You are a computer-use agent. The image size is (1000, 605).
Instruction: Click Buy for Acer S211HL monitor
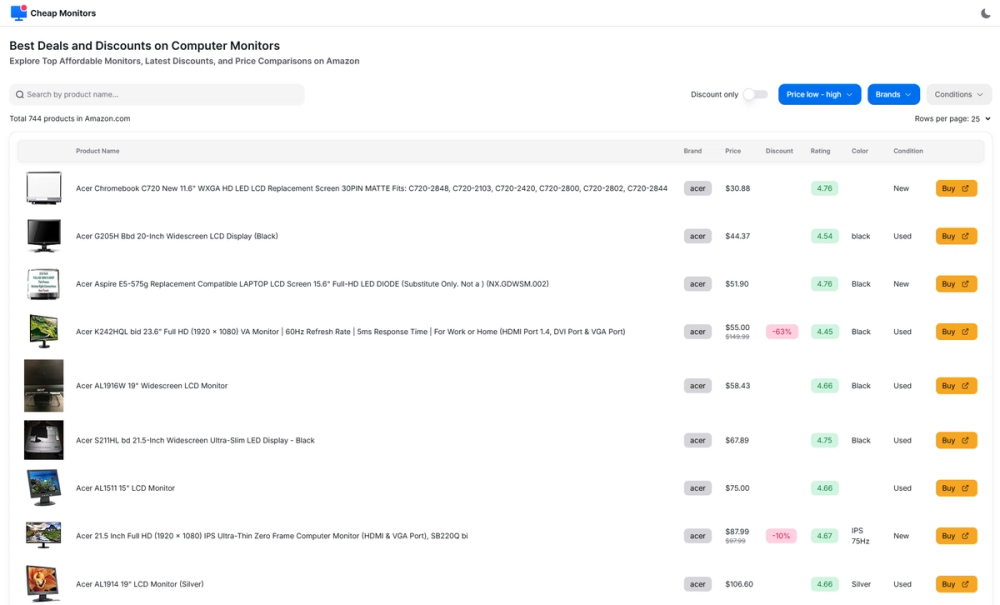tap(956, 440)
